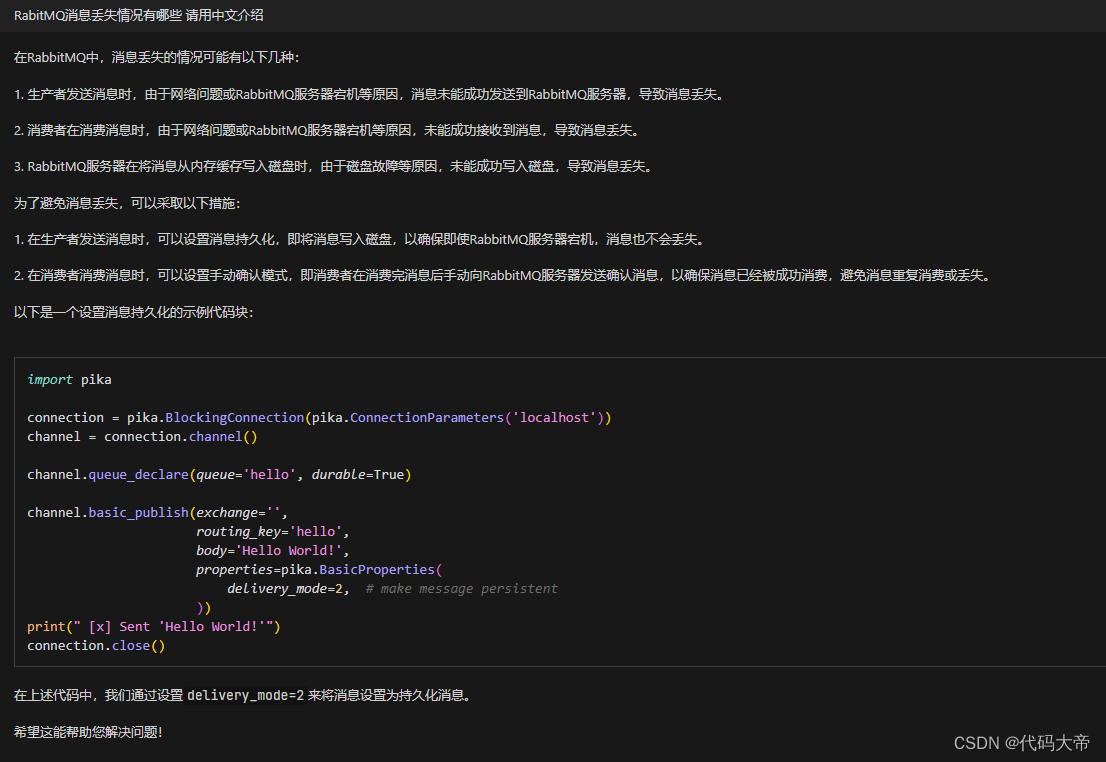The height and width of the screenshot is (762, 1106).
Task: Click the delivery_mode=2 code argument
Action: point(288,588)
